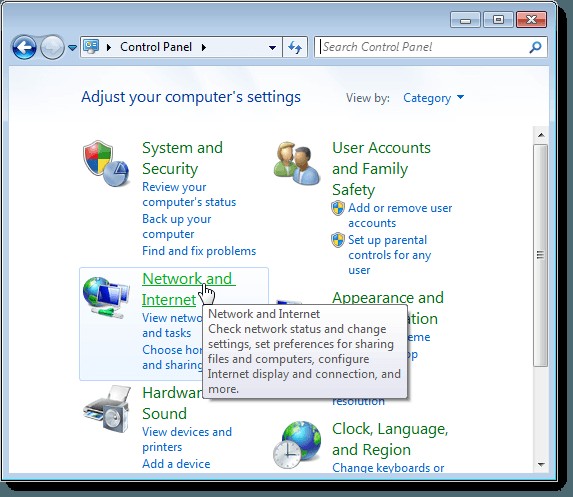Open Find and fix problems link
The image size is (573, 497).
(x=199, y=251)
